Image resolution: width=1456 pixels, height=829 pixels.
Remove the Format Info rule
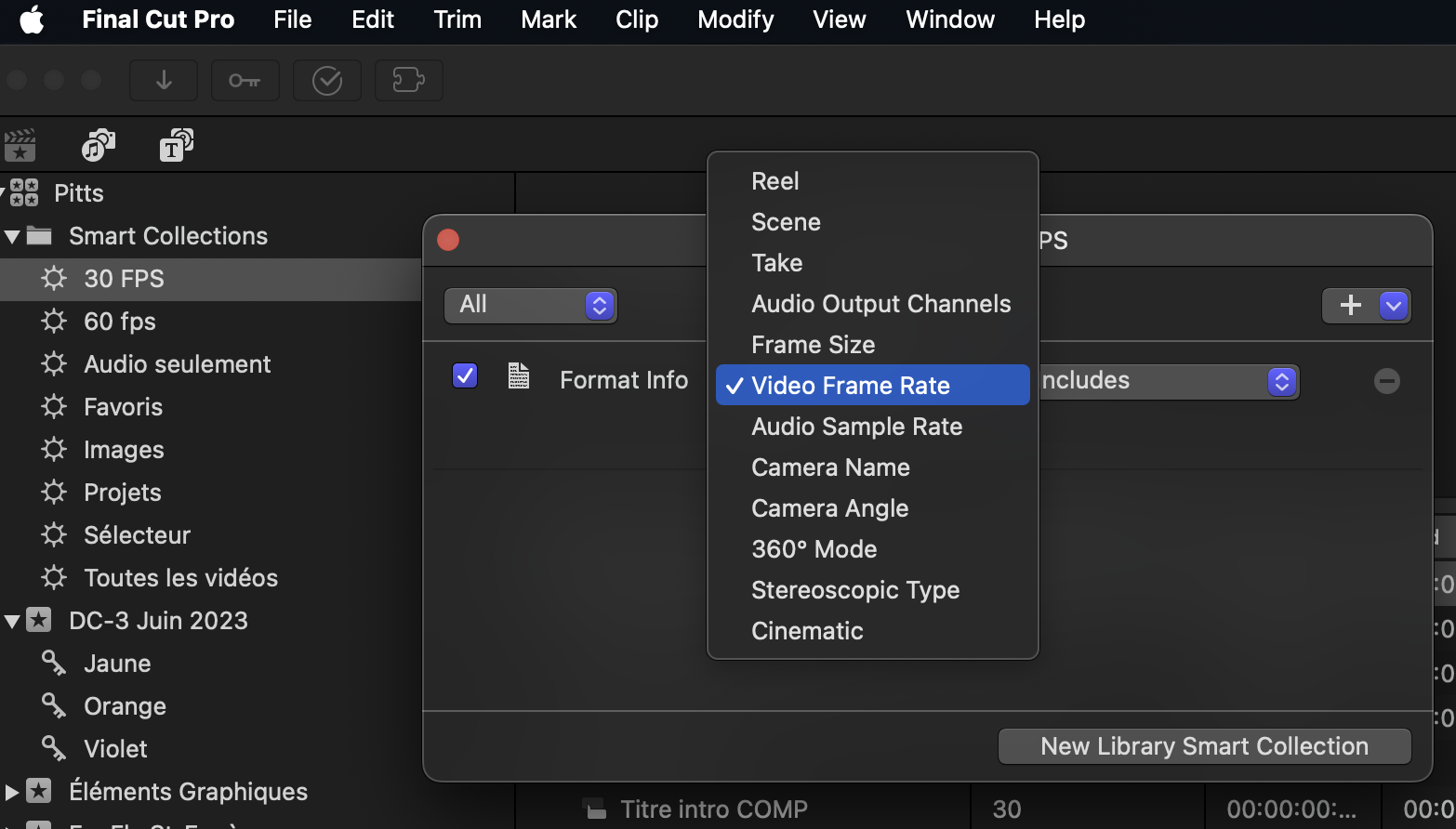coord(1386,381)
